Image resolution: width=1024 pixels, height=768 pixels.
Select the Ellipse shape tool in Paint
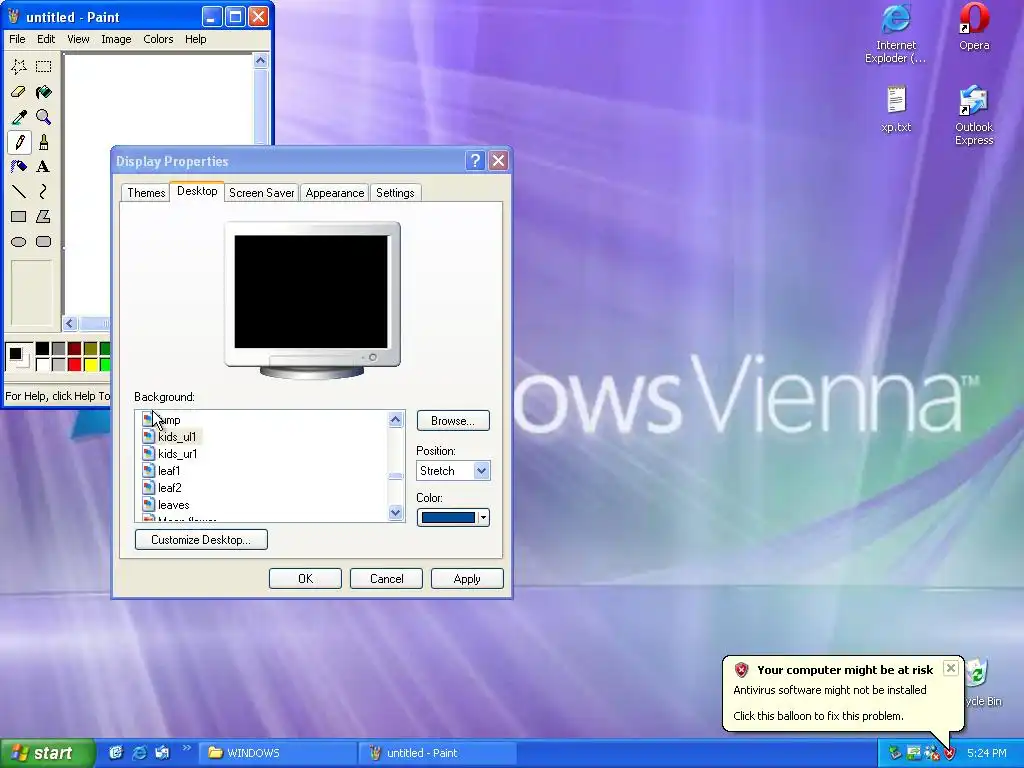tap(19, 242)
